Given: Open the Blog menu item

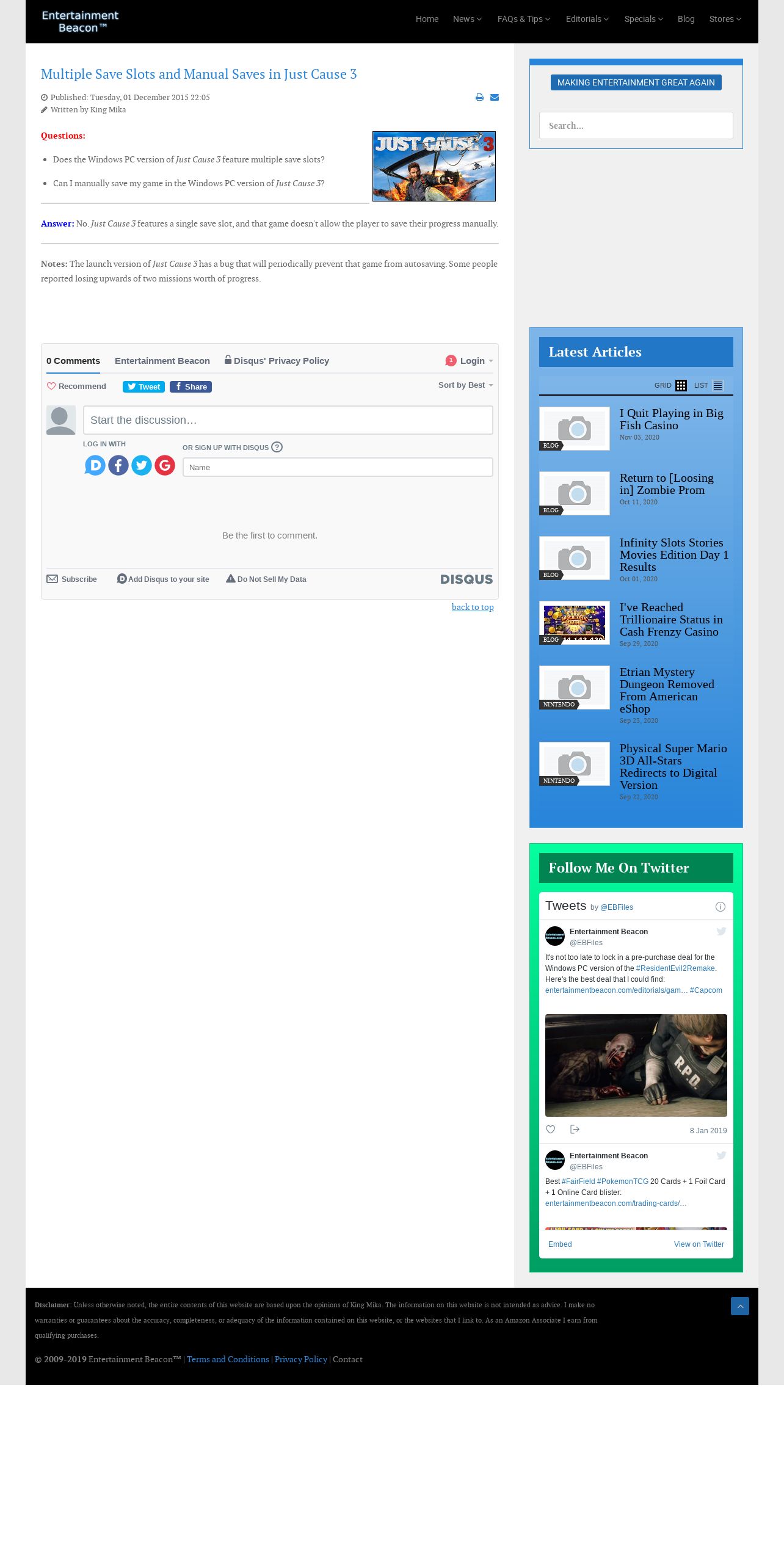Looking at the screenshot, I should tap(686, 19).
